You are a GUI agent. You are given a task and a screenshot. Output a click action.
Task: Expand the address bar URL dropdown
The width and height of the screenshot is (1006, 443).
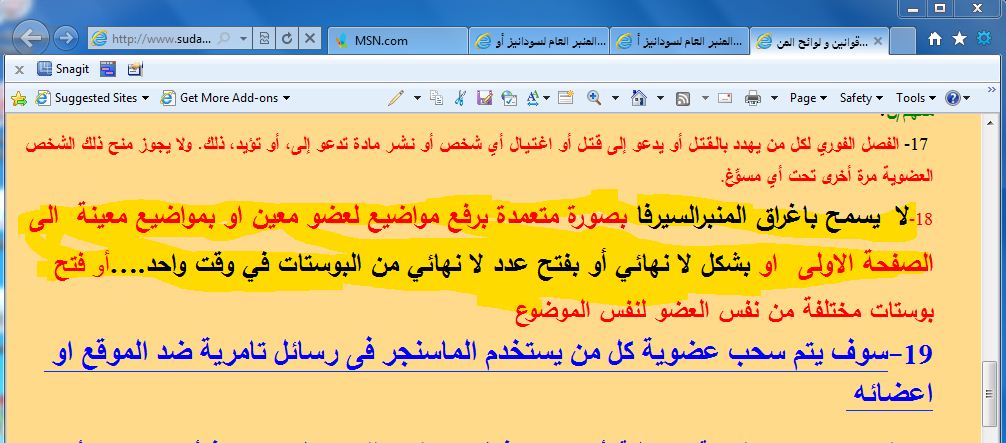tap(243, 39)
